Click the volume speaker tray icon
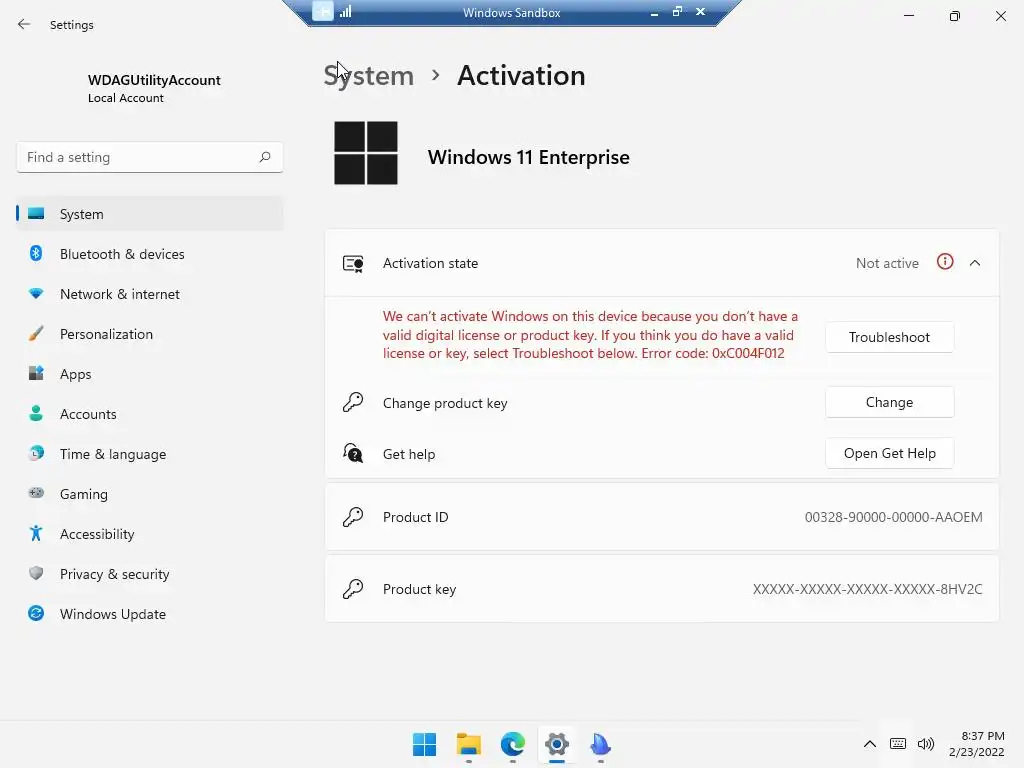Viewport: 1024px width, 768px height. pyautogui.click(x=926, y=744)
